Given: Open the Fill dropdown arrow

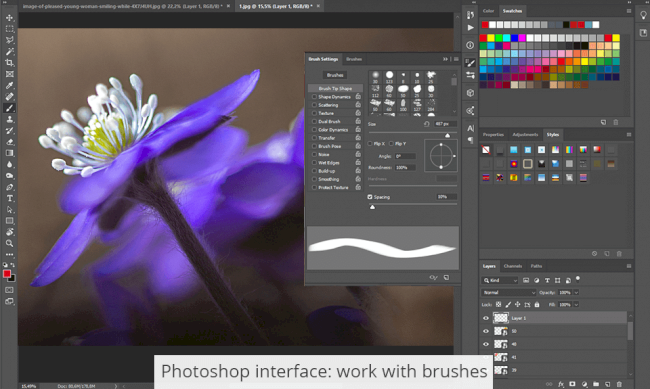Looking at the screenshot, I should [576, 304].
